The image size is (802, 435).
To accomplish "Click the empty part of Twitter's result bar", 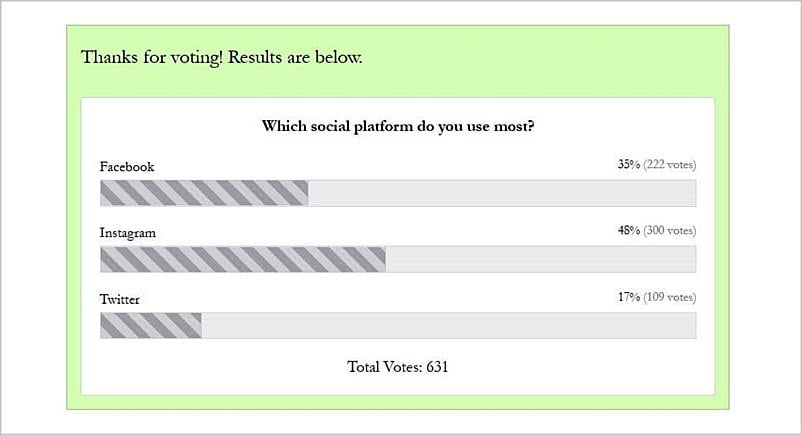I will tap(450, 325).
